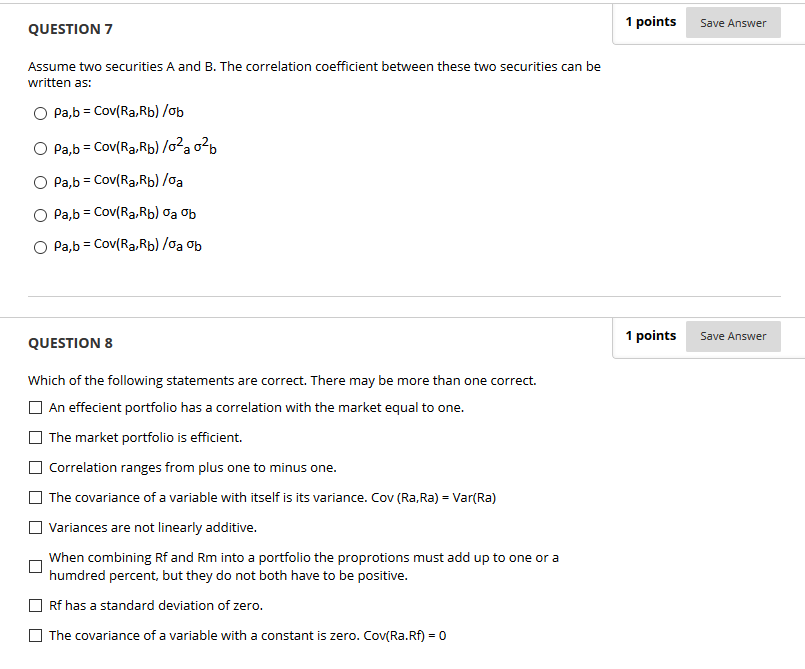This screenshot has width=805, height=669.
Task: Check the Cov(Ra.Rf) = 0 statement
Action: tap(35, 635)
